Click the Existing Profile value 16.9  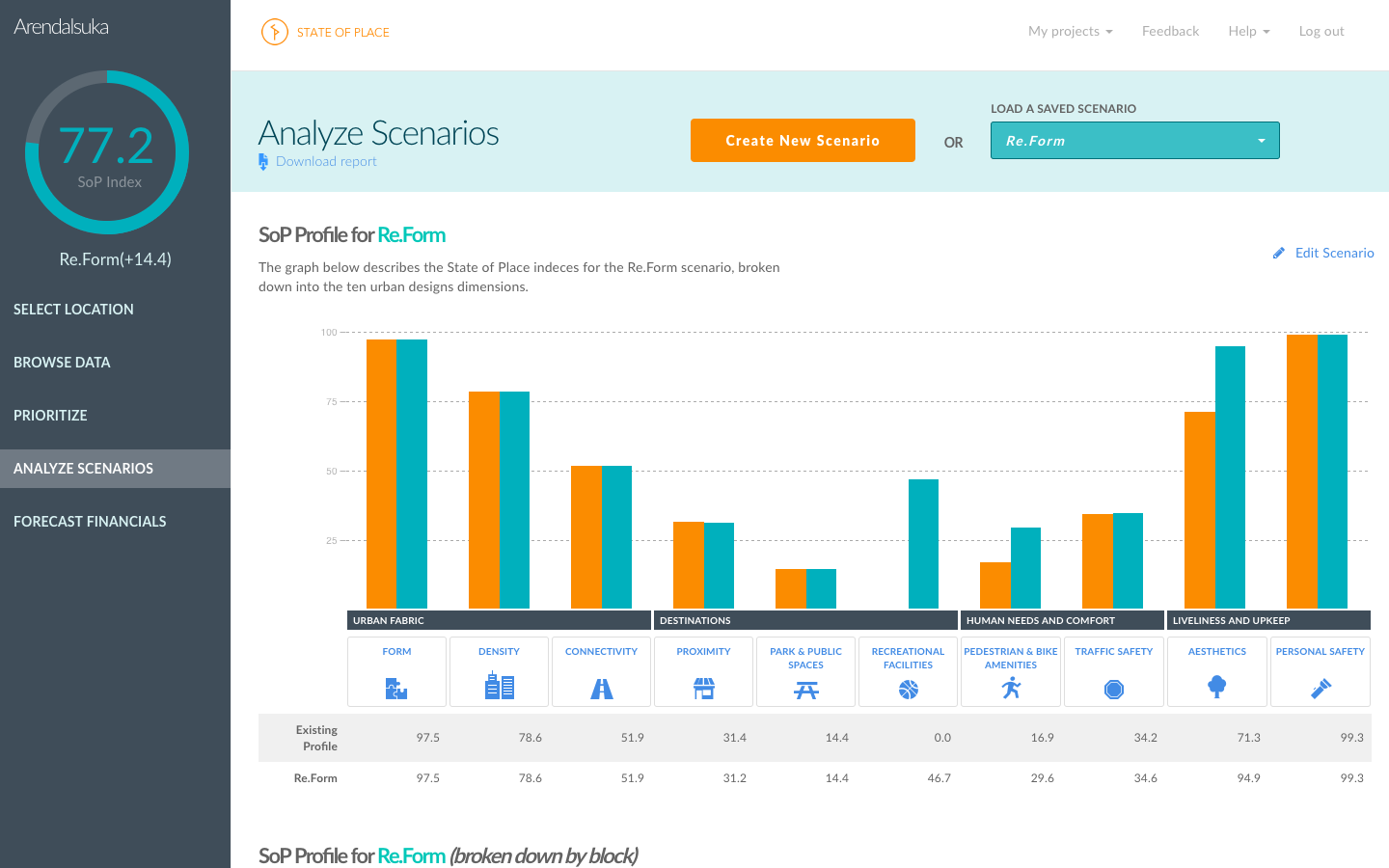(x=1042, y=738)
